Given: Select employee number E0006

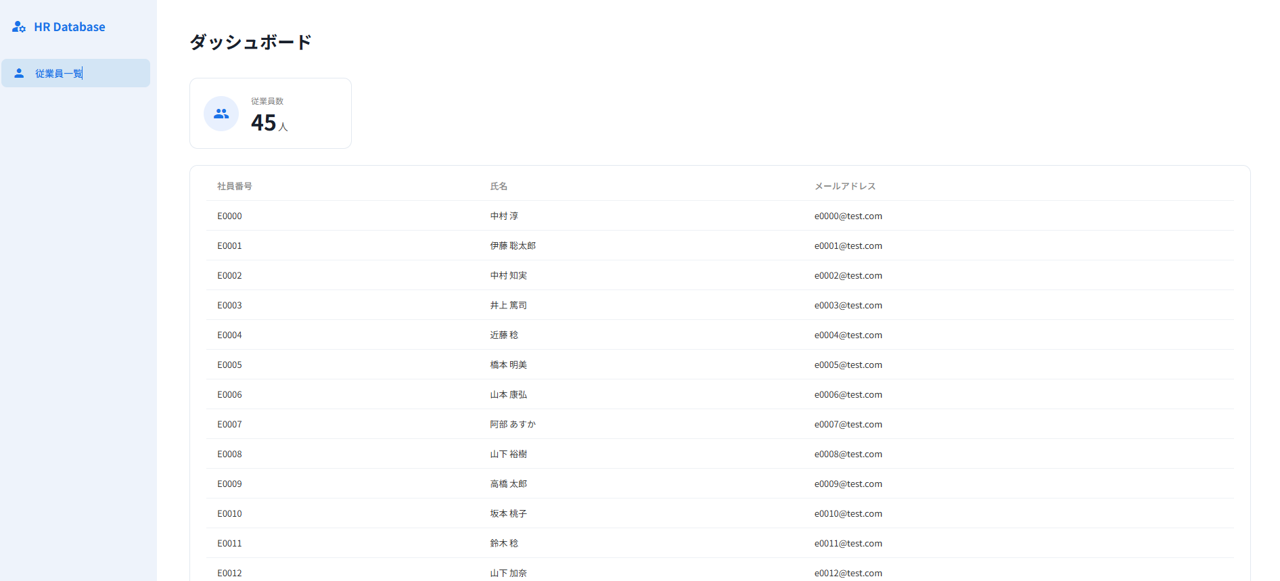Looking at the screenshot, I should (x=230, y=395).
